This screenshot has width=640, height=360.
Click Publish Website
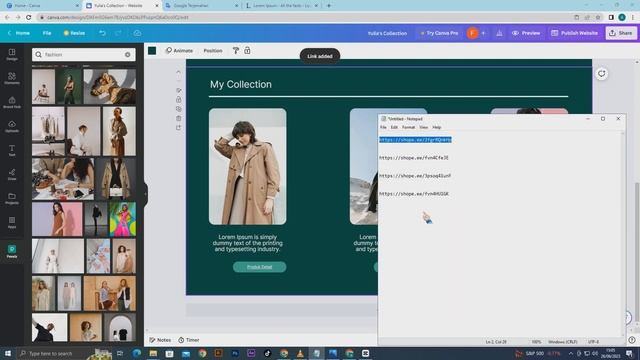pyautogui.click(x=574, y=33)
